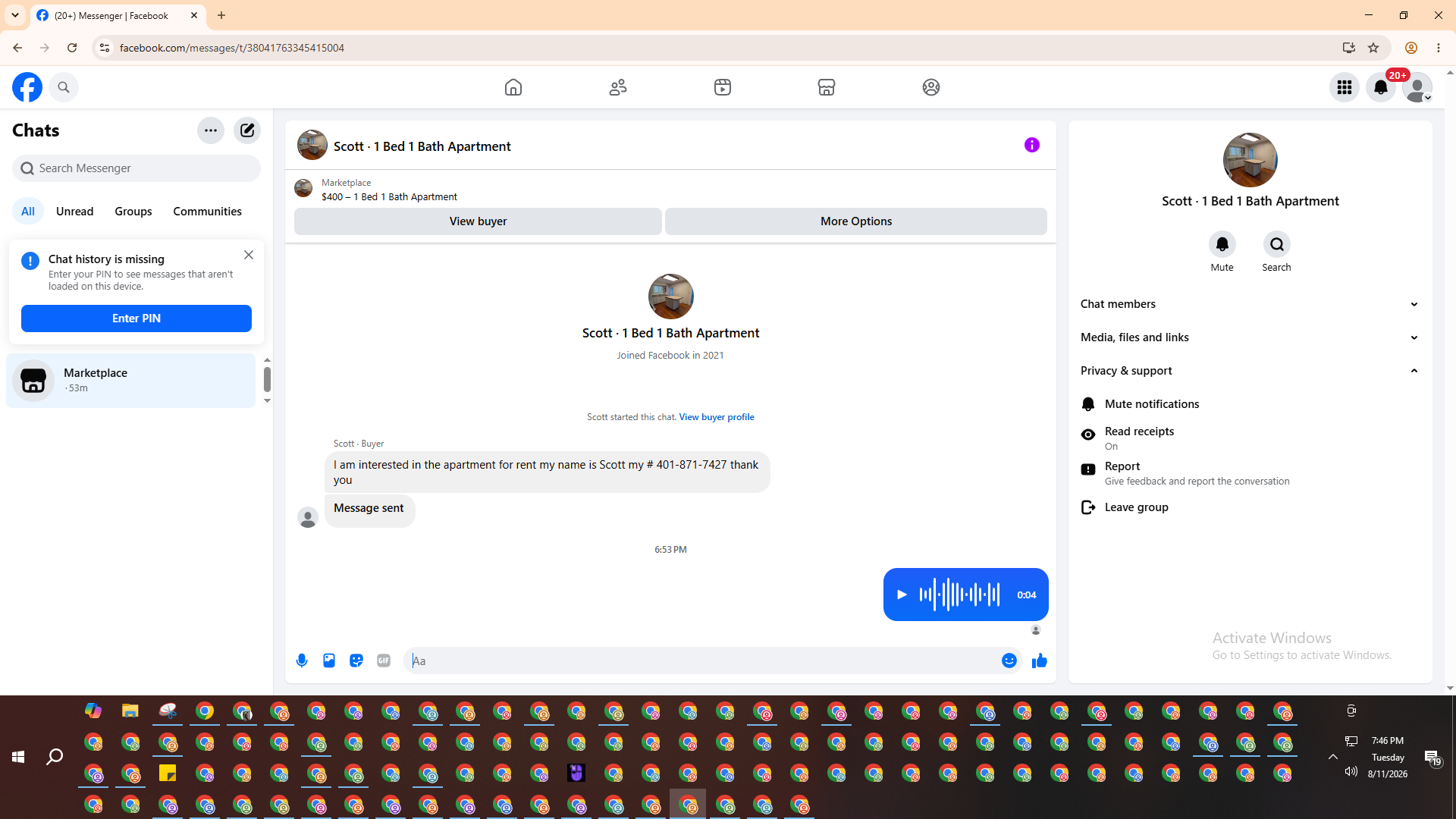
Task: Click the Mute bell button in details panel
Action: 1222,244
